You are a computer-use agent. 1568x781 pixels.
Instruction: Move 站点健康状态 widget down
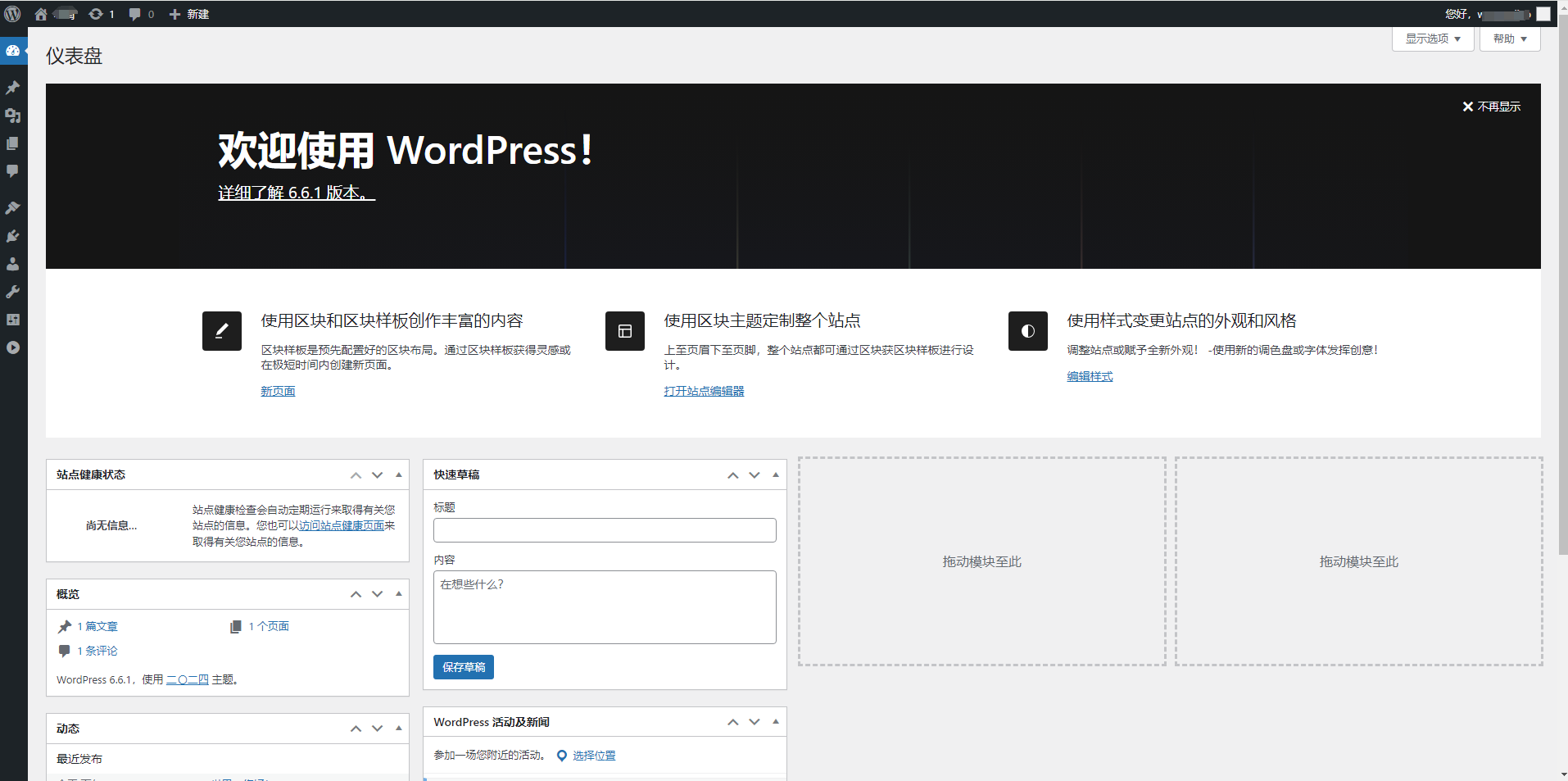(x=378, y=475)
